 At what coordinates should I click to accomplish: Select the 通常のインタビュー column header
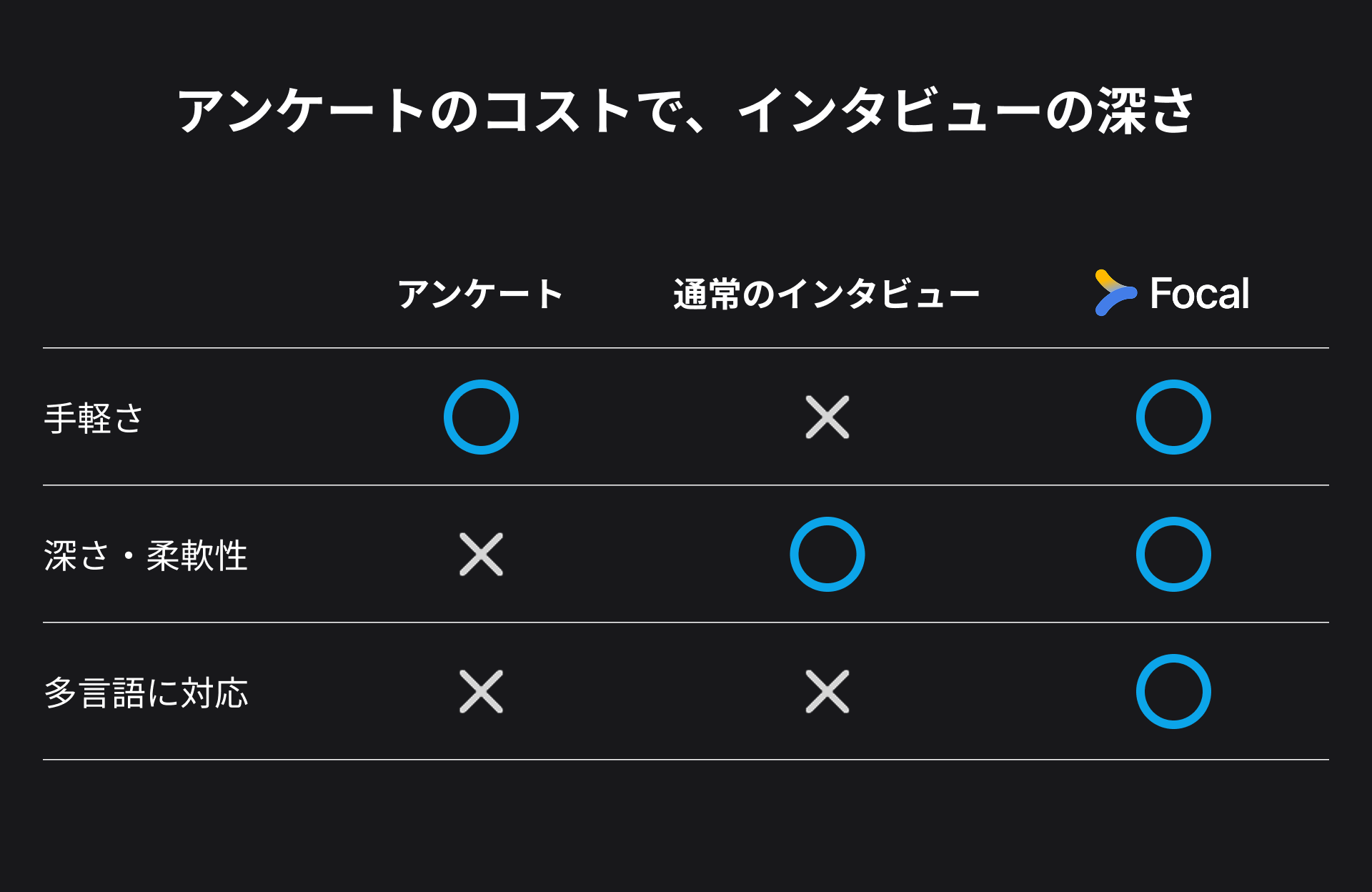(827, 294)
